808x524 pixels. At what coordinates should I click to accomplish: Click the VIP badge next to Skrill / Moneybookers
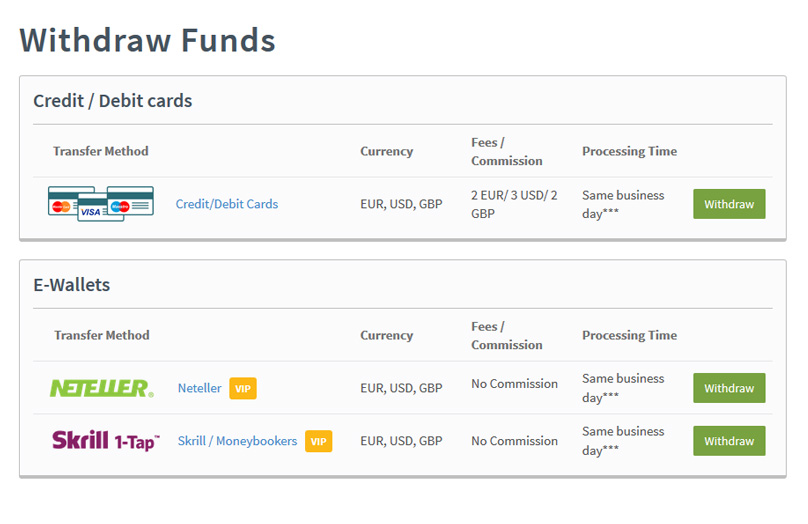pyautogui.click(x=318, y=441)
